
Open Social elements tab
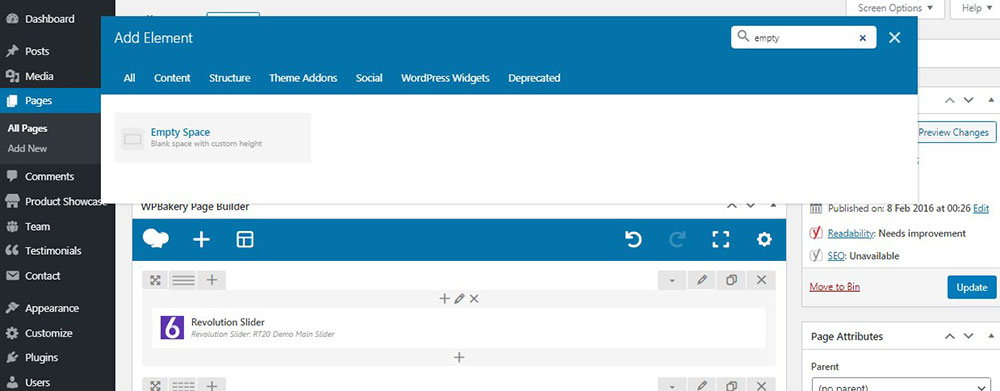369,78
